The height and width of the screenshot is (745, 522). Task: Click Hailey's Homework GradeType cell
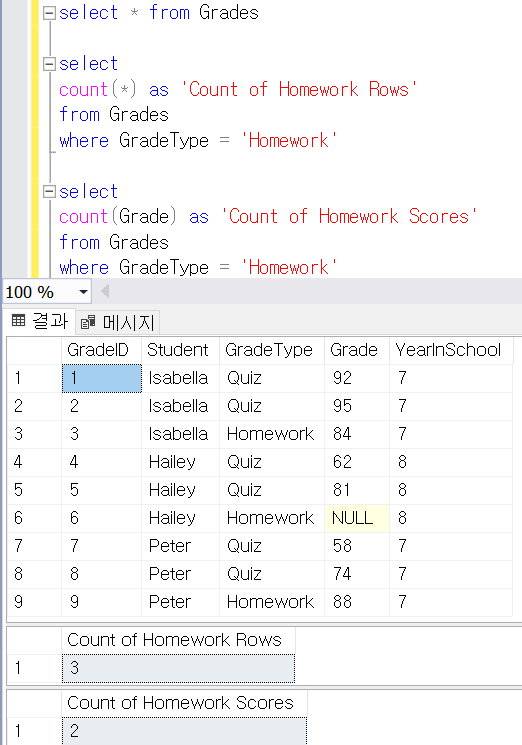271,518
